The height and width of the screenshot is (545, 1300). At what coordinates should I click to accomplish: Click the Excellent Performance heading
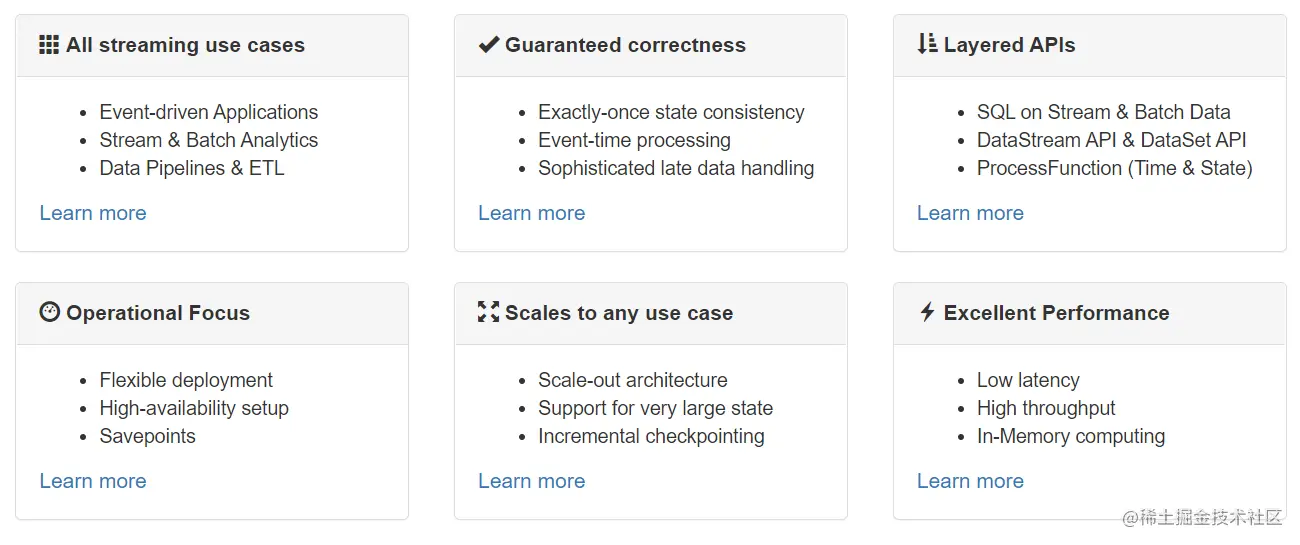click(1056, 313)
